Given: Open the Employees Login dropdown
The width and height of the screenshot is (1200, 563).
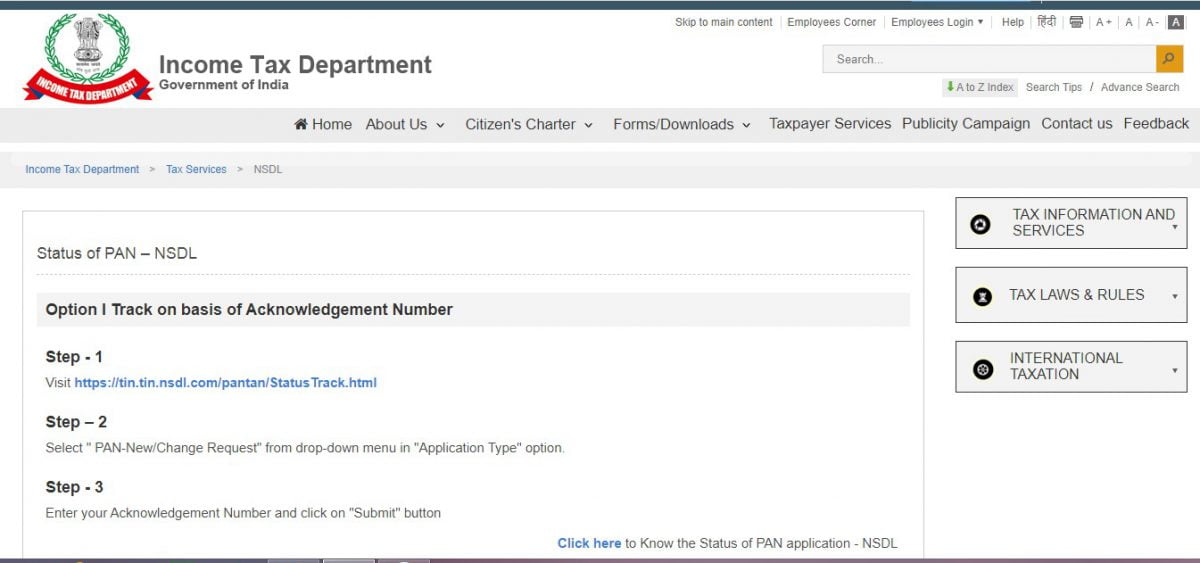Looking at the screenshot, I should [x=937, y=22].
